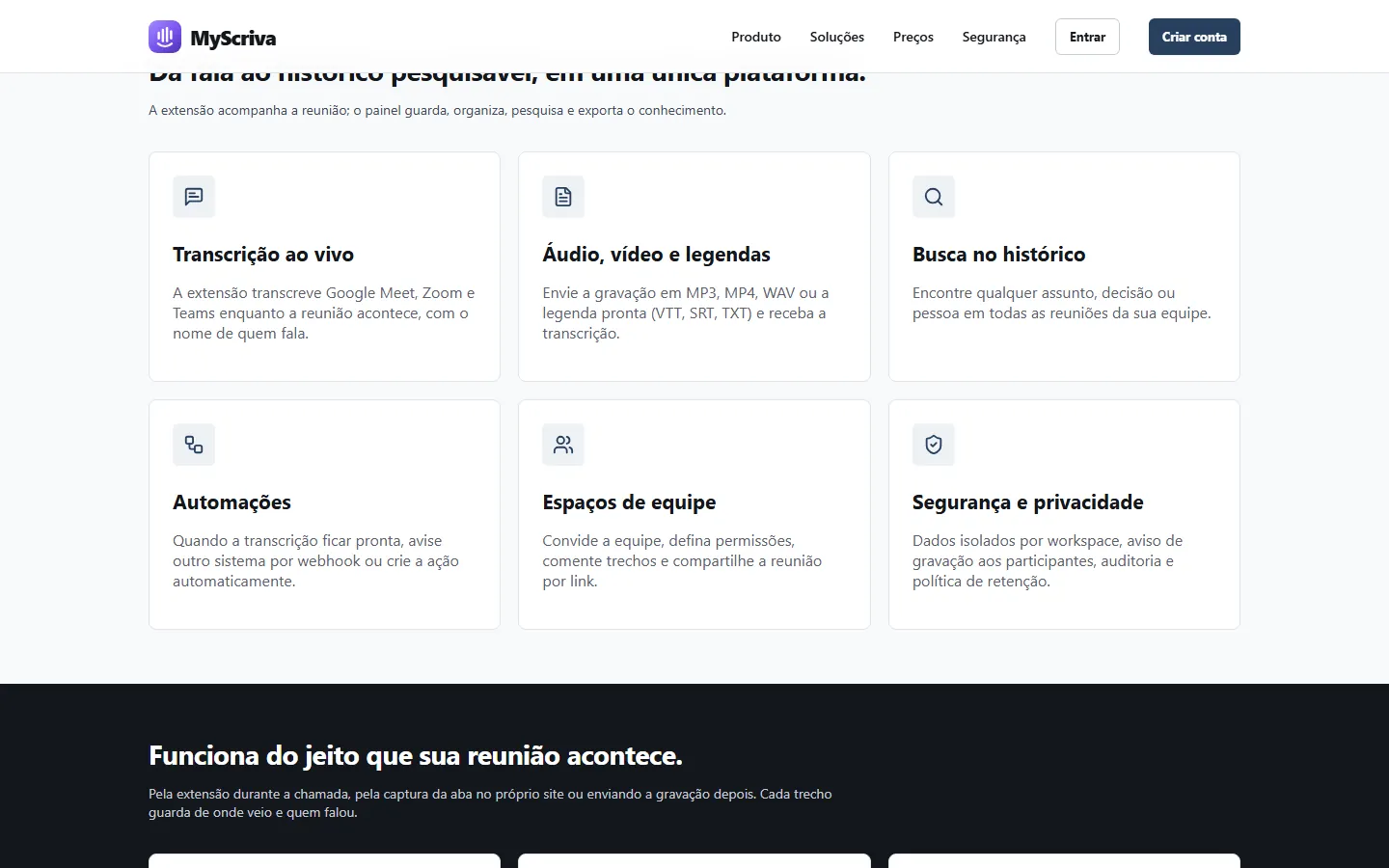Click the Transcrição ao vivo chat icon
This screenshot has width=1389, height=868.
(194, 197)
